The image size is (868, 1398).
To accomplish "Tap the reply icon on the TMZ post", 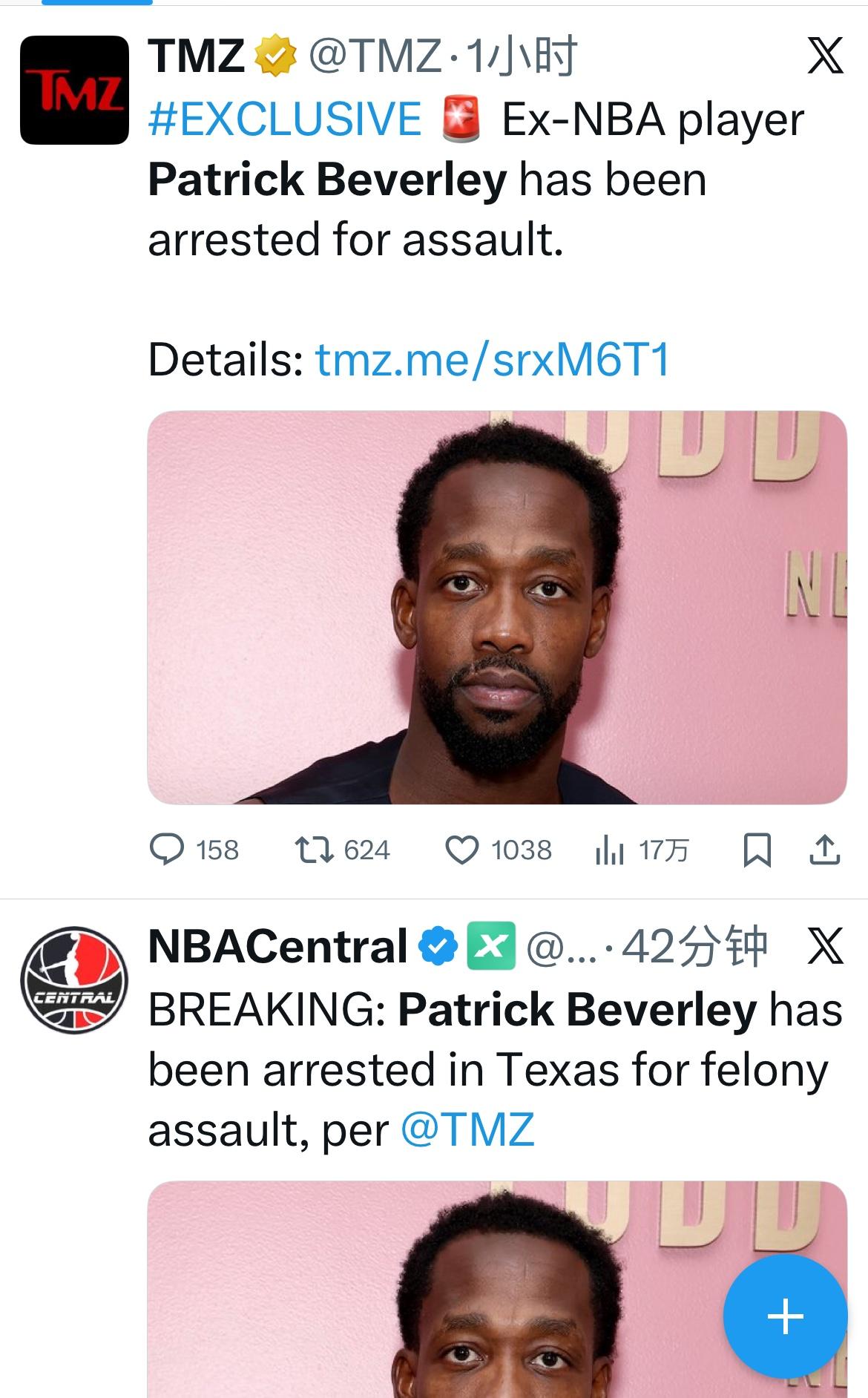I will [167, 850].
